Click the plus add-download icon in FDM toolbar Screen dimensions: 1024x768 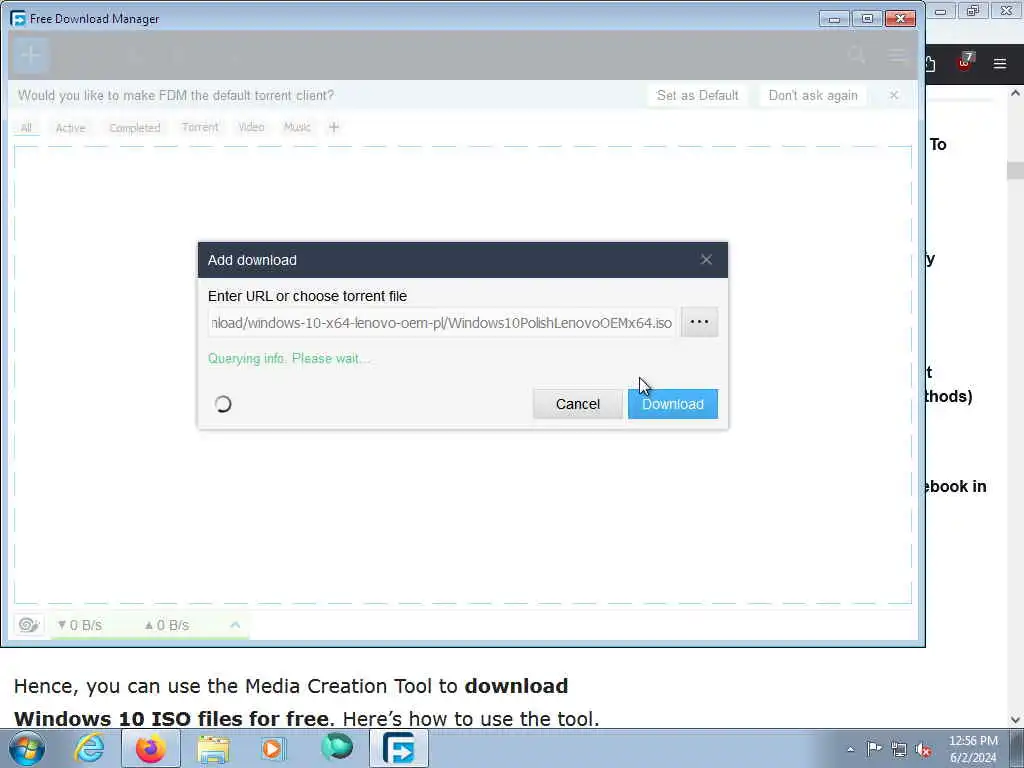[x=31, y=56]
